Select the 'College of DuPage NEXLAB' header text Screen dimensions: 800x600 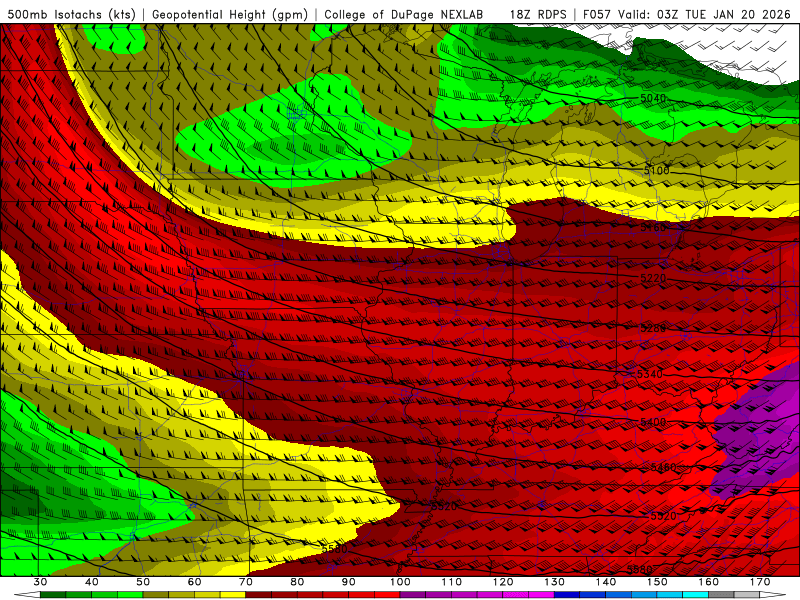pyautogui.click(x=404, y=15)
